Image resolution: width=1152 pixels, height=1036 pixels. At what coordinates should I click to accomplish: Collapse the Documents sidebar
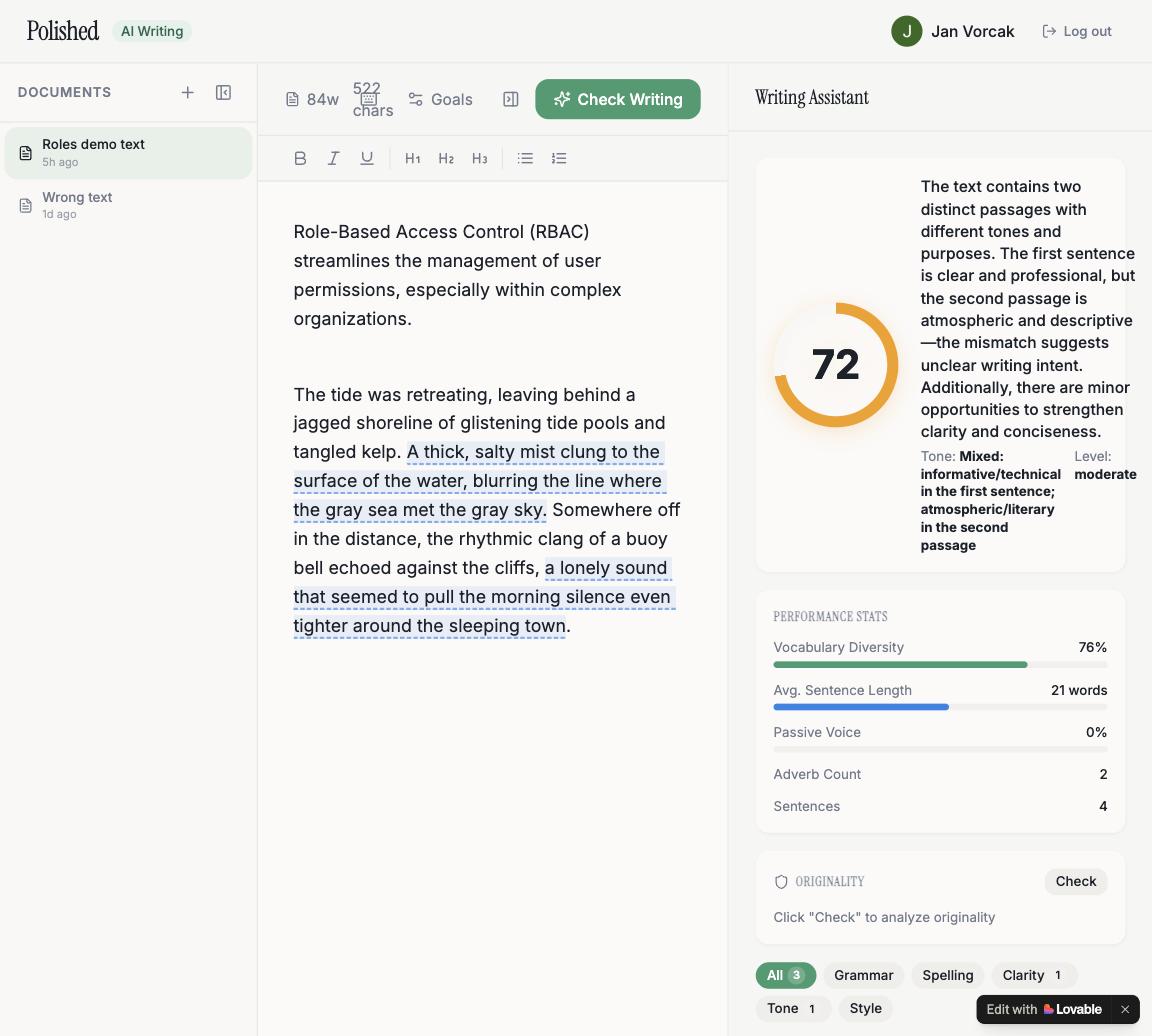tap(224, 92)
